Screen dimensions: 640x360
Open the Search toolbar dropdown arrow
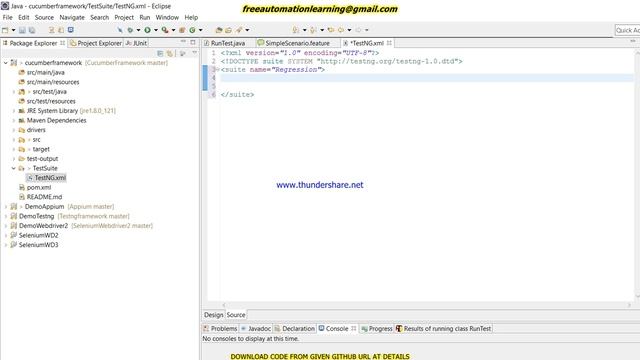click(x=247, y=30)
